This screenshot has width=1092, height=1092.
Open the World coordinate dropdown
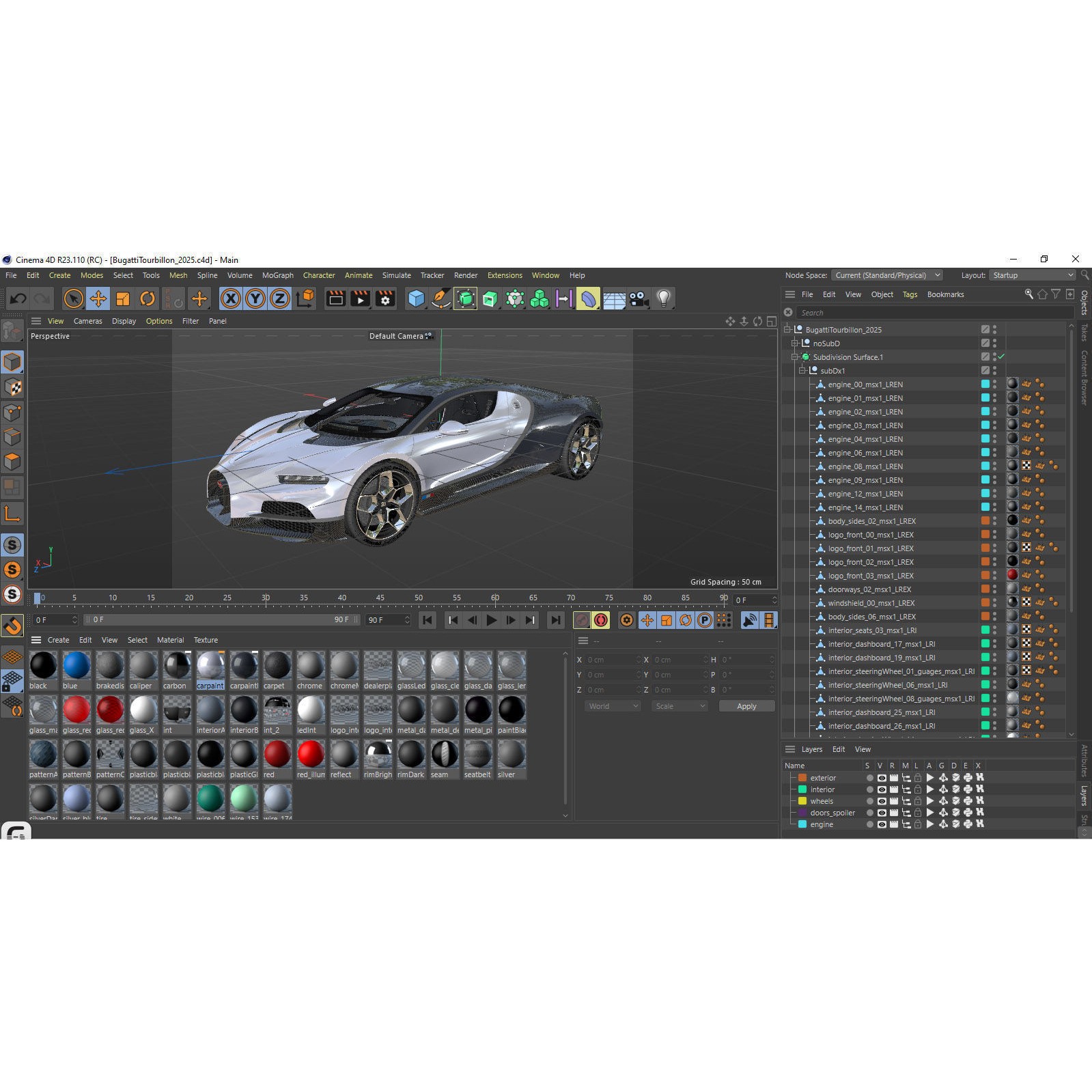tap(613, 706)
